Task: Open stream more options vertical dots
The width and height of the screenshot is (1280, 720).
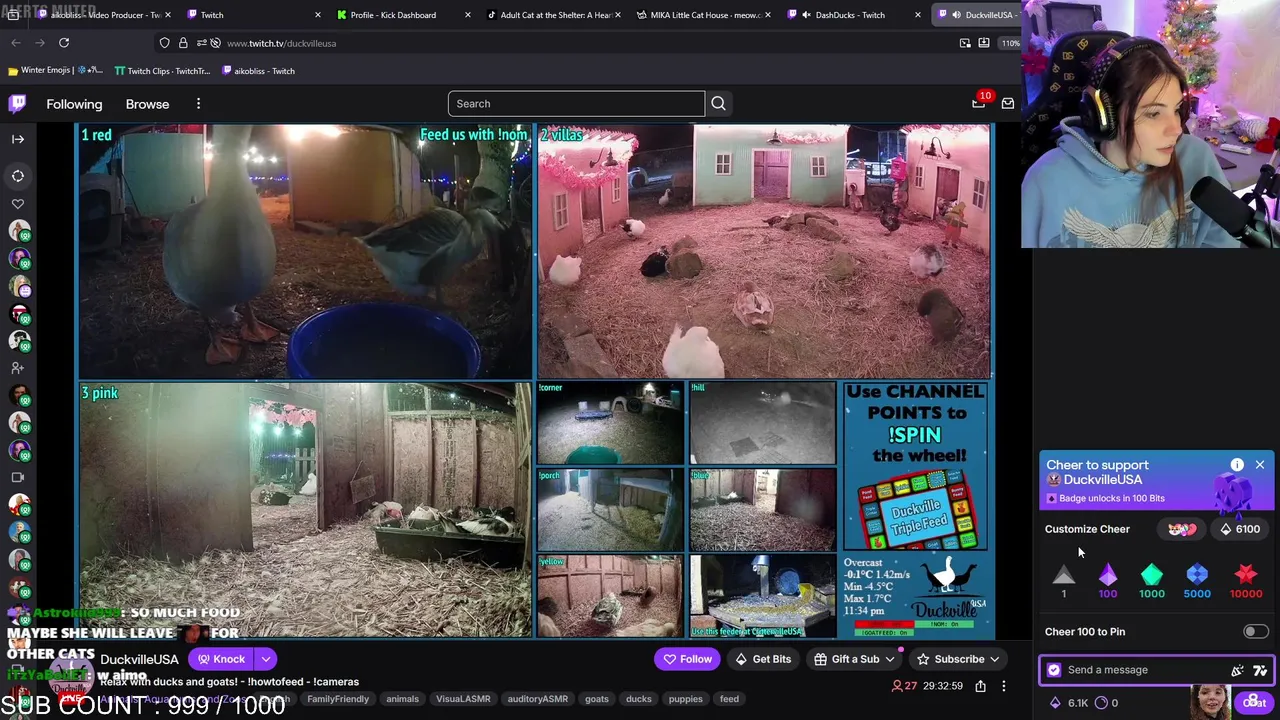Action: [x=1004, y=686]
